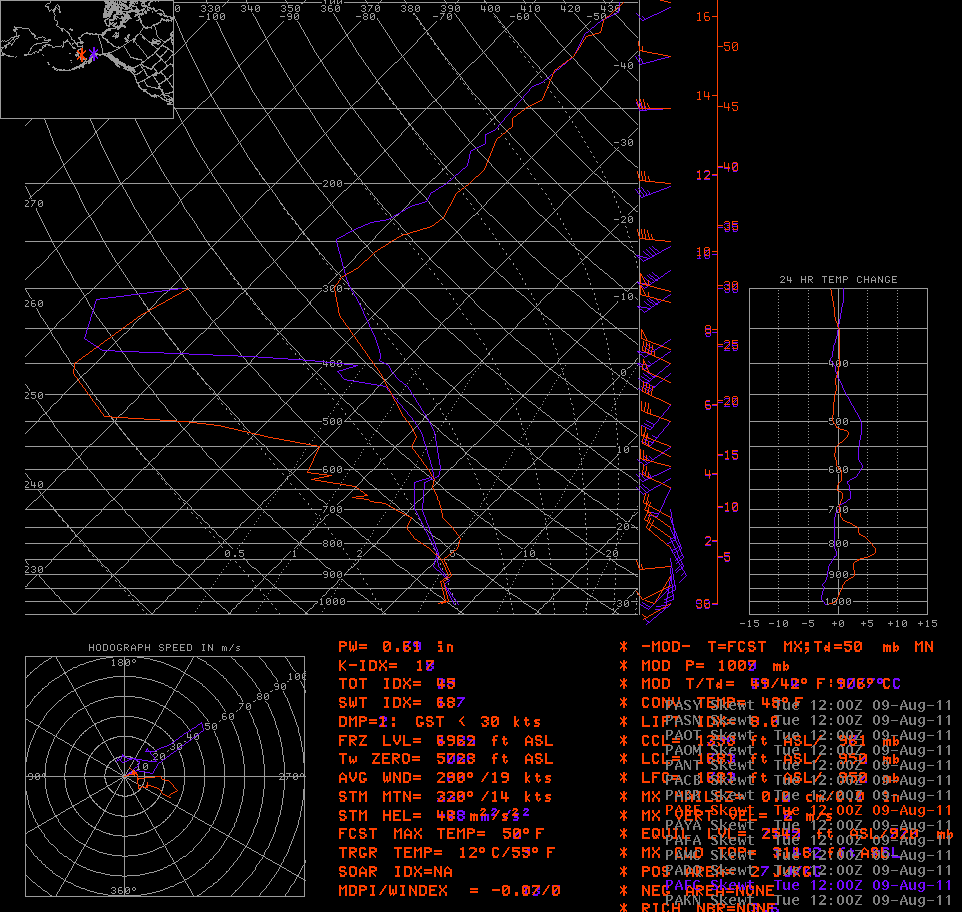Select the PAYA Skewt sounding entry
Screen dimensions: 962x912
tap(808, 825)
